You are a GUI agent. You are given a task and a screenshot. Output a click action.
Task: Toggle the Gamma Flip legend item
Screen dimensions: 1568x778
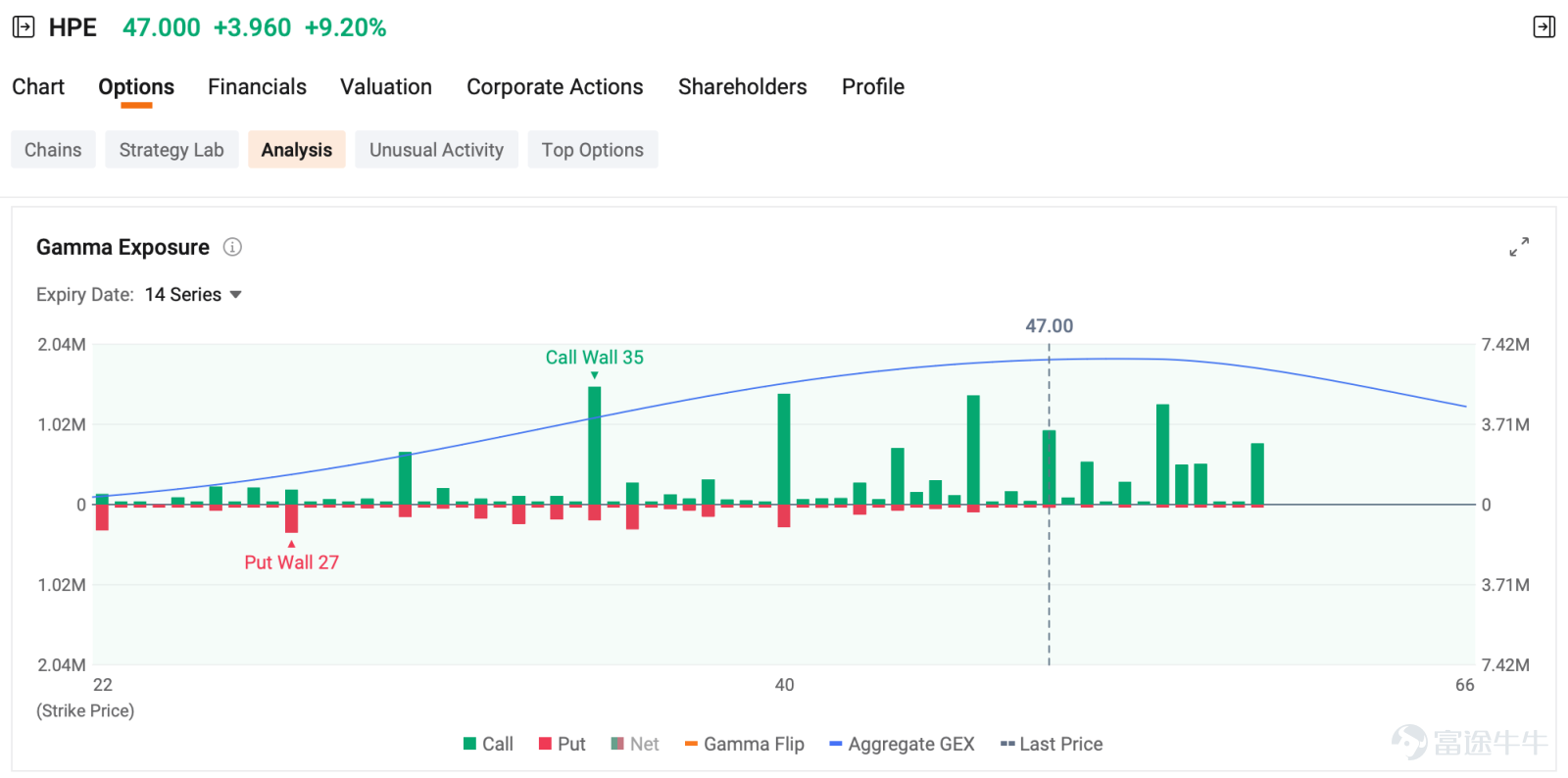click(745, 744)
